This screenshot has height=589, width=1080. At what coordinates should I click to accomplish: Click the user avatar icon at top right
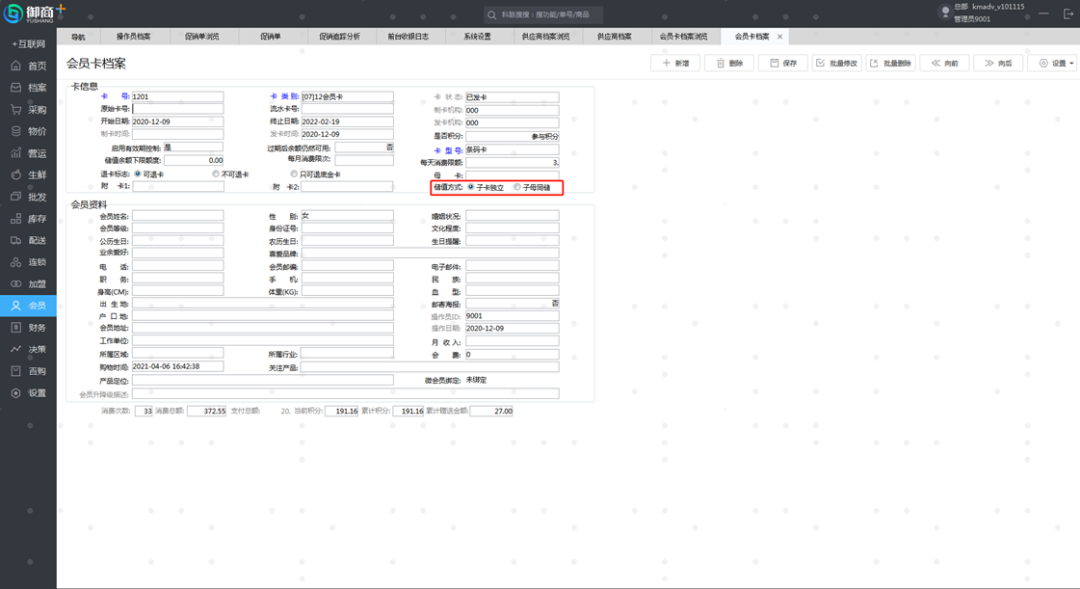pyautogui.click(x=945, y=12)
